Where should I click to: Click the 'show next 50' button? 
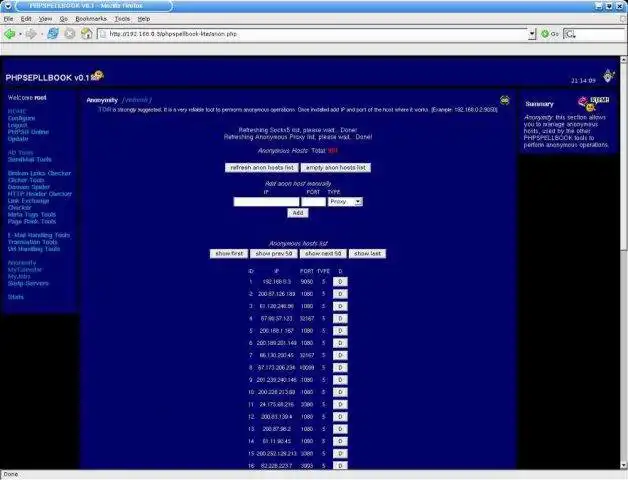point(323,254)
